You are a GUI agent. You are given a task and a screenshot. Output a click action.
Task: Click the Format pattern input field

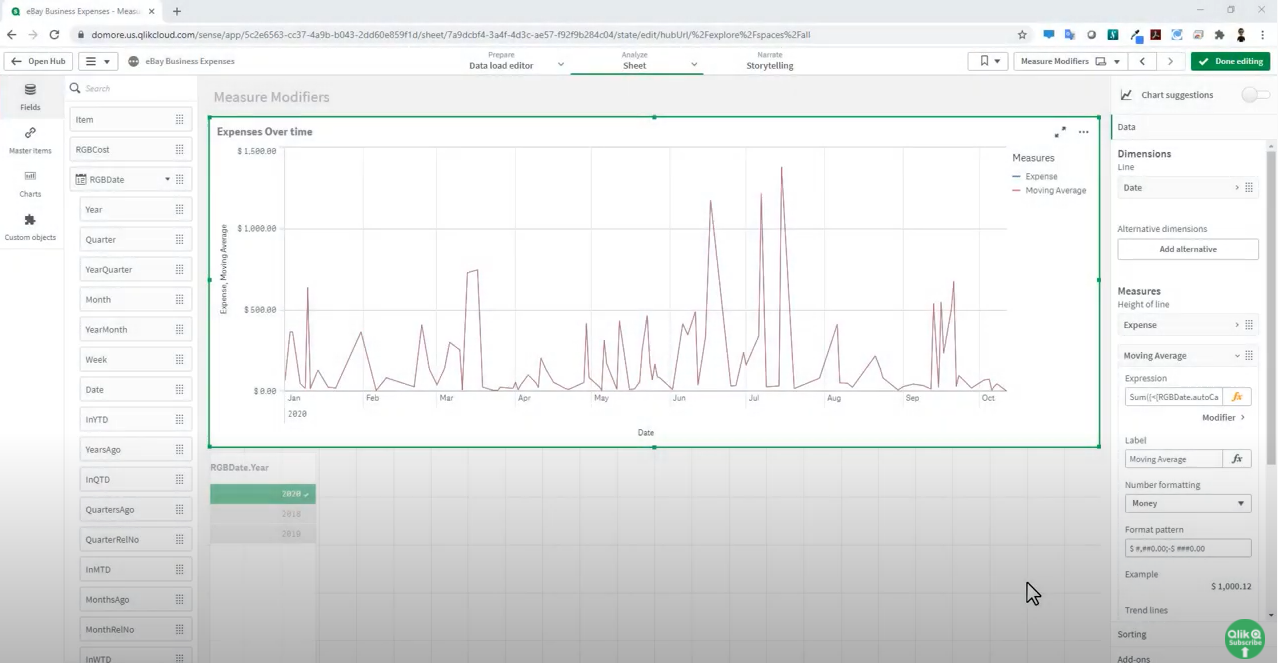[1187, 548]
